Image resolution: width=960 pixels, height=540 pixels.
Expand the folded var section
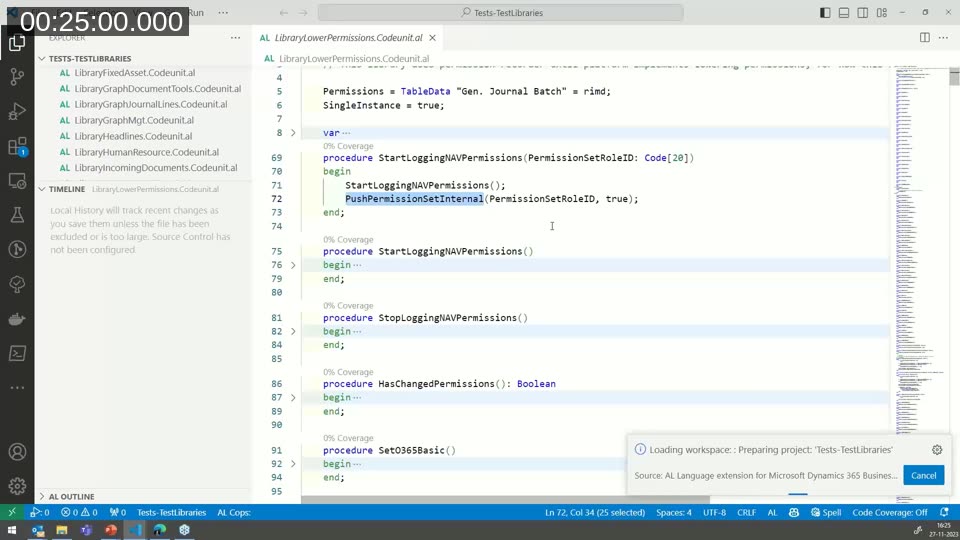point(293,133)
